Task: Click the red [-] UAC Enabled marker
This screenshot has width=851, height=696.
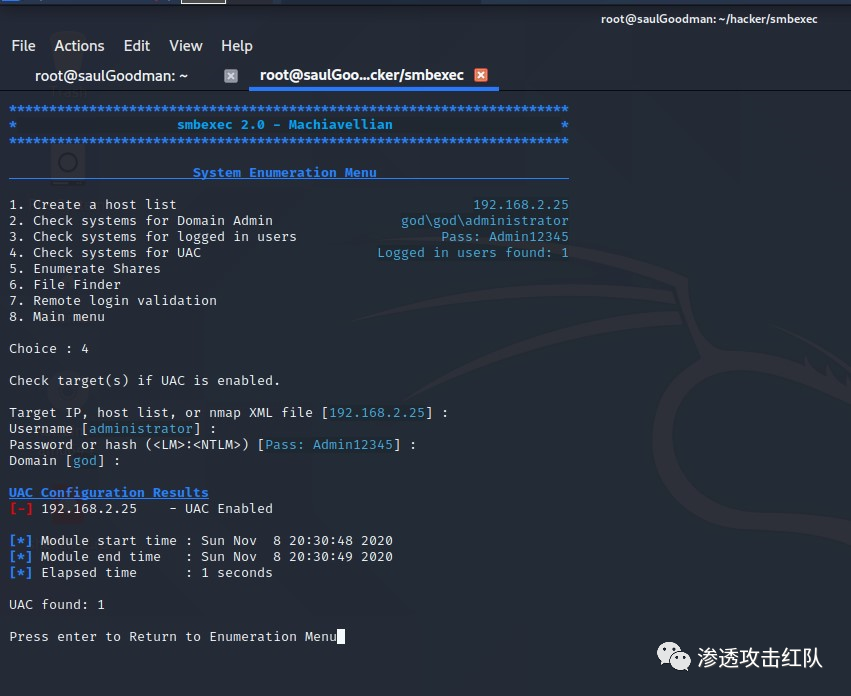Action: pos(20,509)
